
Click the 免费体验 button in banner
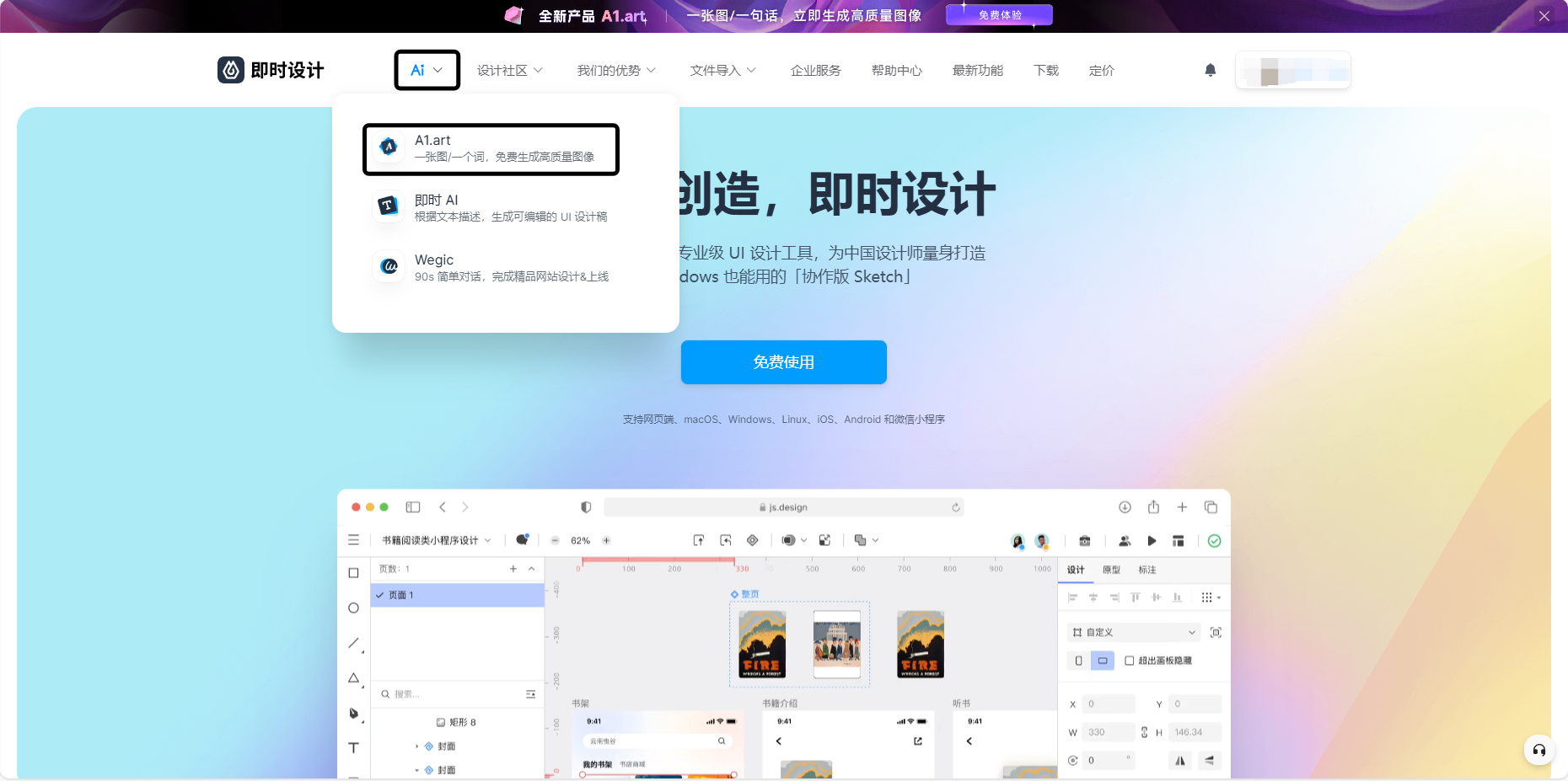(1000, 15)
